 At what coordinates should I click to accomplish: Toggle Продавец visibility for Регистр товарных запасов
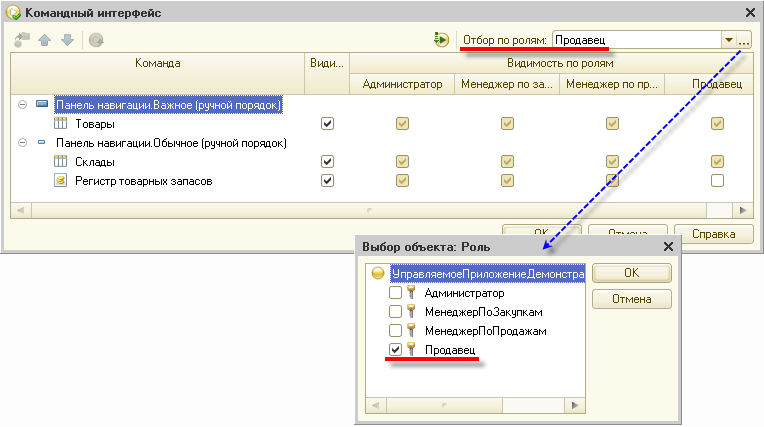717,180
